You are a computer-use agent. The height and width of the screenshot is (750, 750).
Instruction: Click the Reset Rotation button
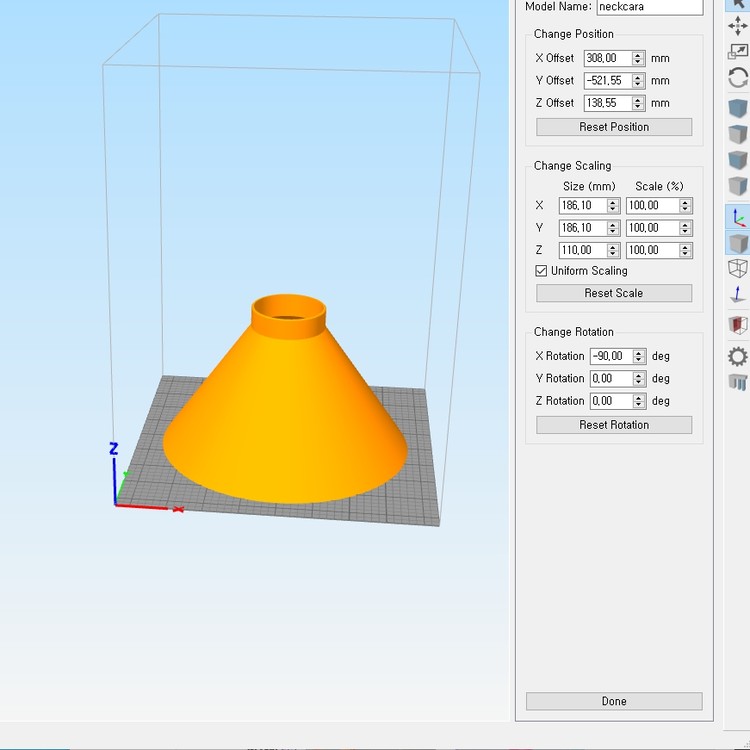click(614, 425)
